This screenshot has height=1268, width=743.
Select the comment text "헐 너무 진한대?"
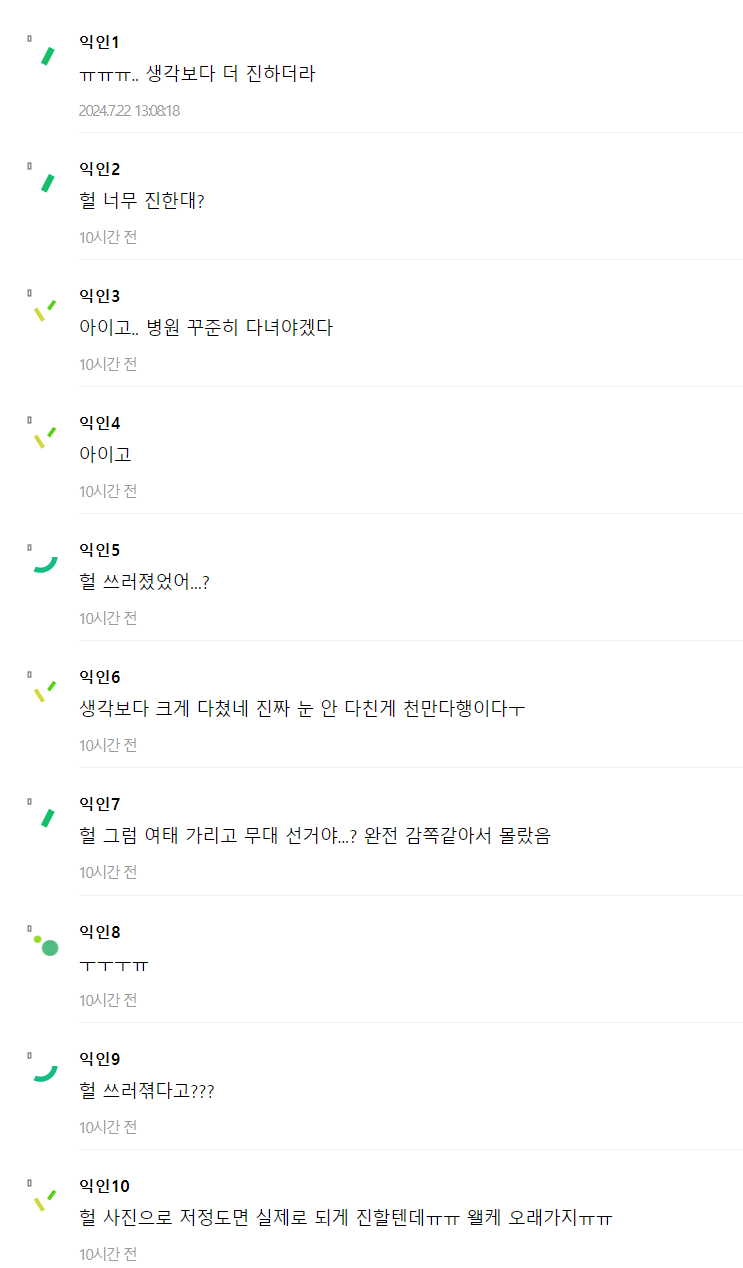point(142,201)
